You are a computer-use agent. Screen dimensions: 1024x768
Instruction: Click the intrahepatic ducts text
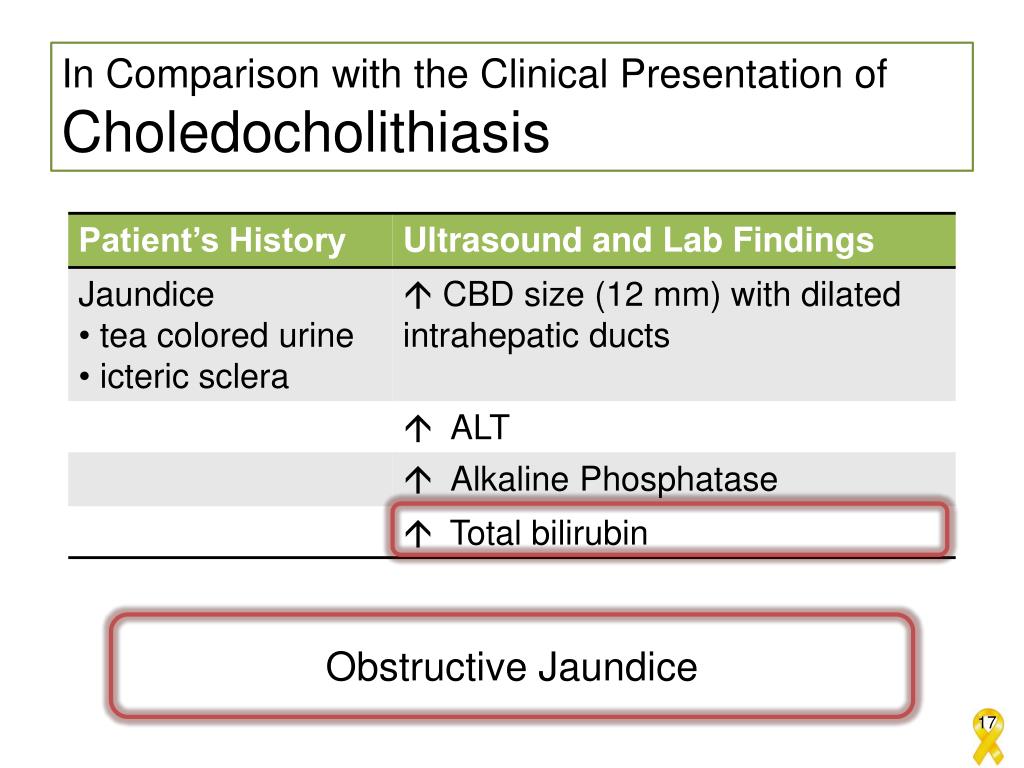point(536,336)
